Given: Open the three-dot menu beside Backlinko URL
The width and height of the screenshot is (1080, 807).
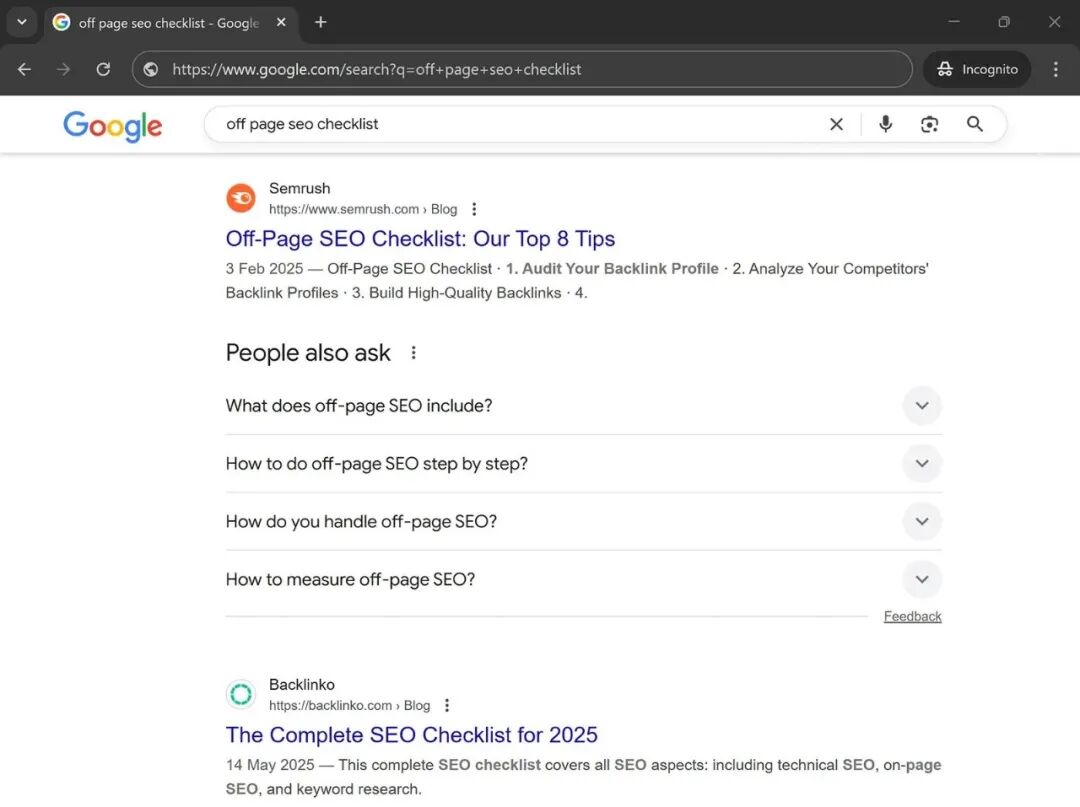Looking at the screenshot, I should pos(447,706).
